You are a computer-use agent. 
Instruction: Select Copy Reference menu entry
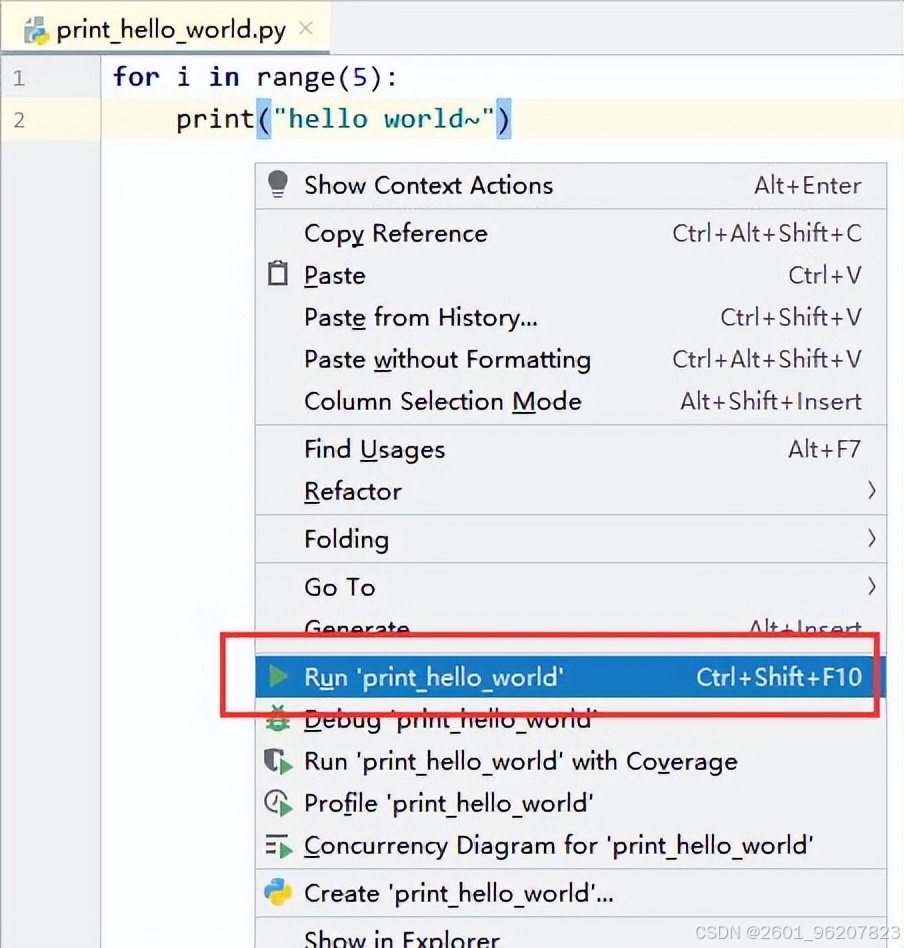click(571, 233)
